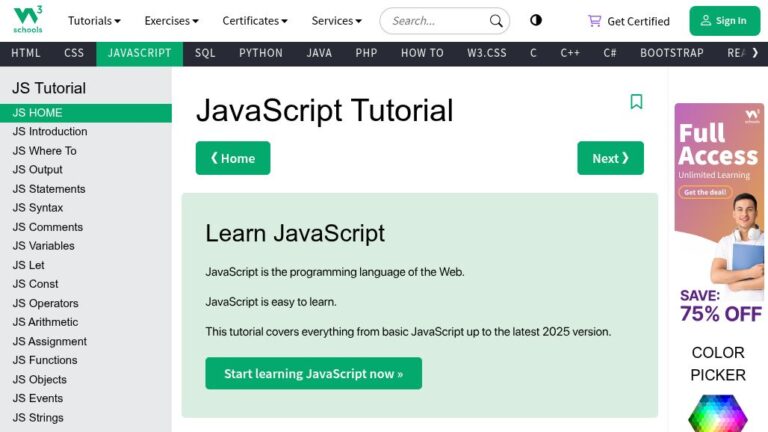
Task: Open the Certificates dropdown menu
Action: (x=255, y=21)
